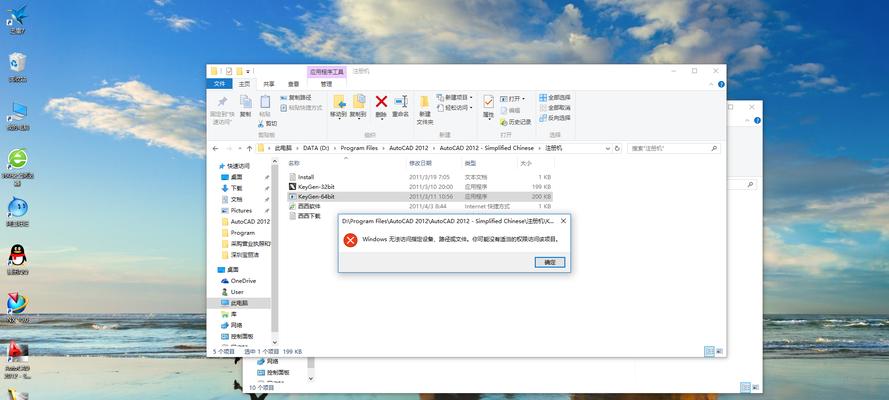The width and height of the screenshot is (889, 400).
Task: Select 此电脑 in the navigation pane
Action: 238,303
